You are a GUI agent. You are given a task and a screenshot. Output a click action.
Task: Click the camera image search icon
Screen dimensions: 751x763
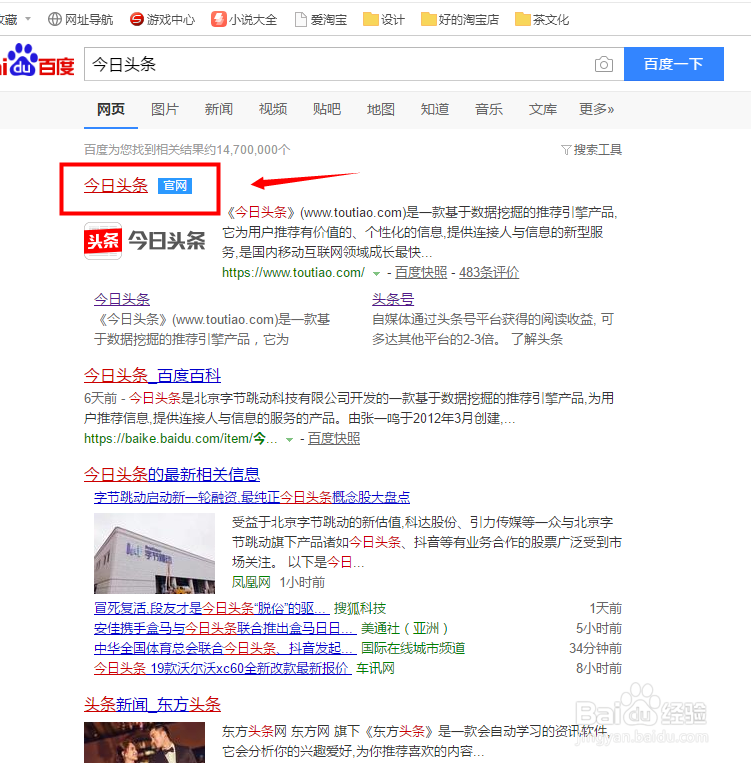pyautogui.click(x=604, y=64)
